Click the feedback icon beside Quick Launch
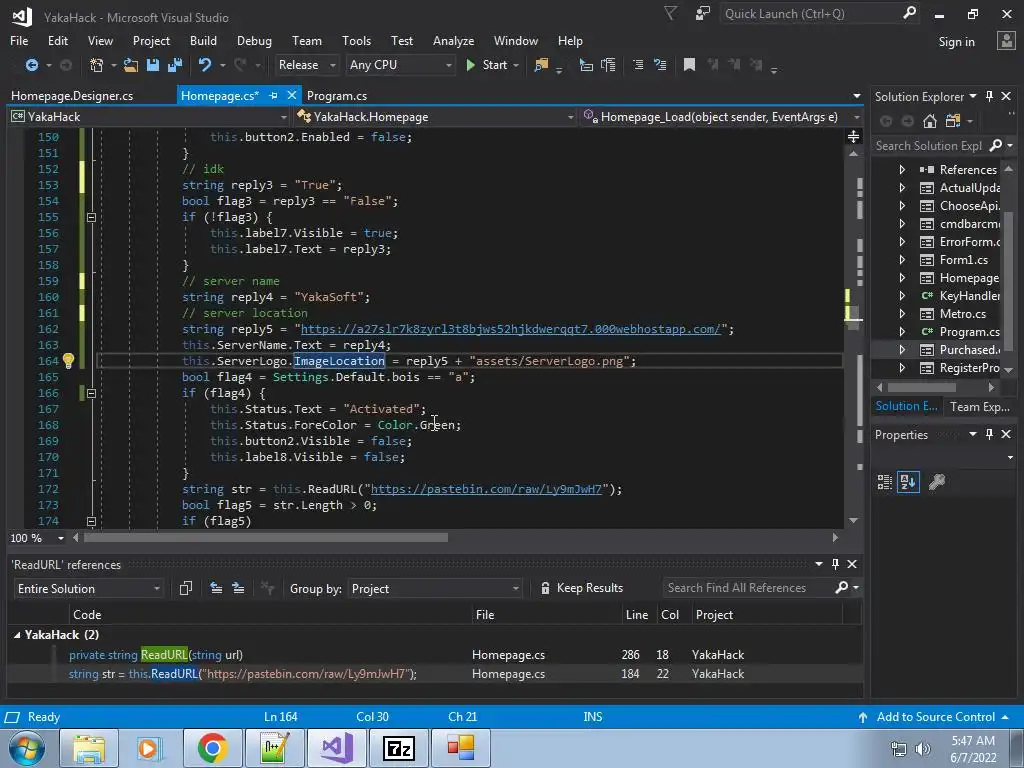The width and height of the screenshot is (1024, 768). (x=702, y=13)
